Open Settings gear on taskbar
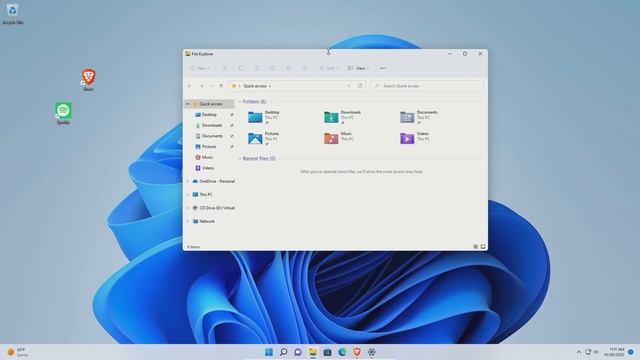 [x=371, y=352]
